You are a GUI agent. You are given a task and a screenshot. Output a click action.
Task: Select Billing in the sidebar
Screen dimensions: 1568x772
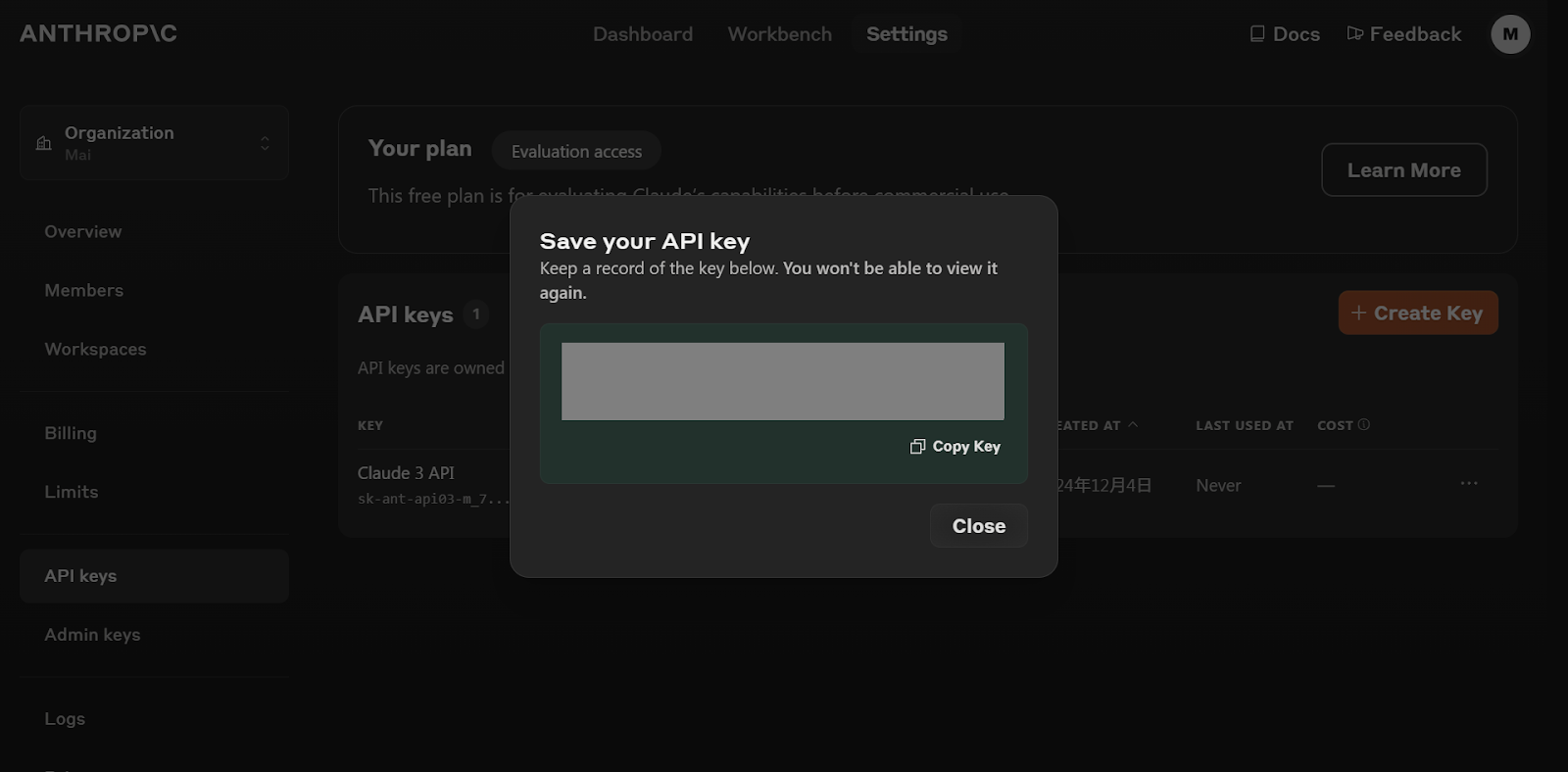pos(71,433)
